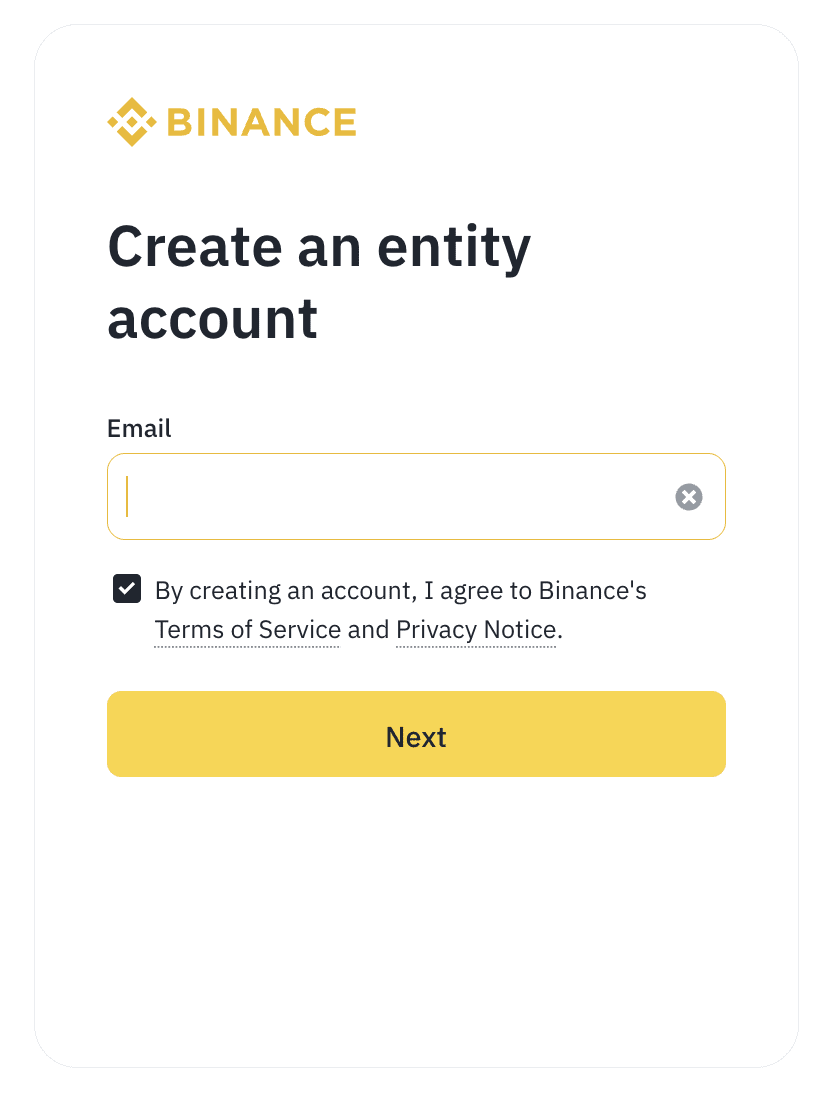Viewport: 830px width, 1098px height.
Task: Click the Email label above the field
Action: (x=139, y=429)
